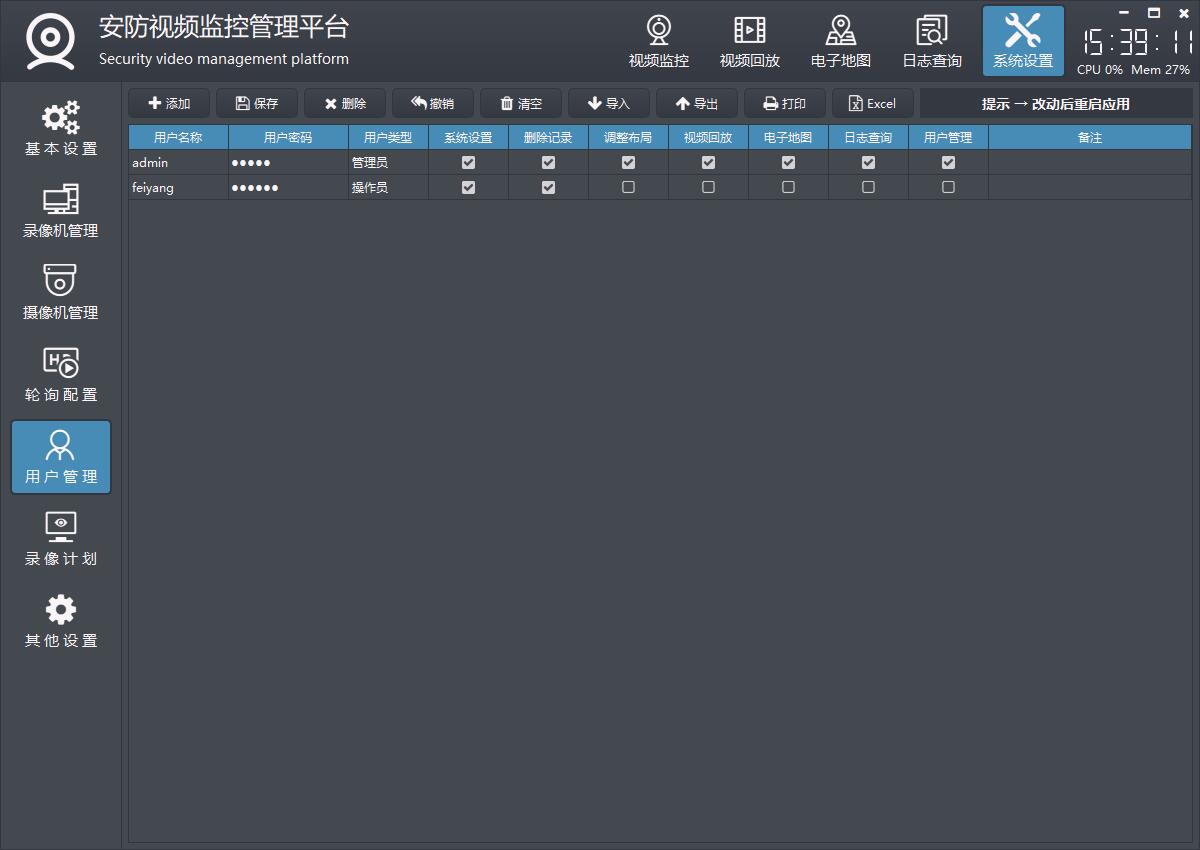Viewport: 1200px width, 850px height.
Task: Open 录像计划 recording plan page
Action: tap(61, 539)
